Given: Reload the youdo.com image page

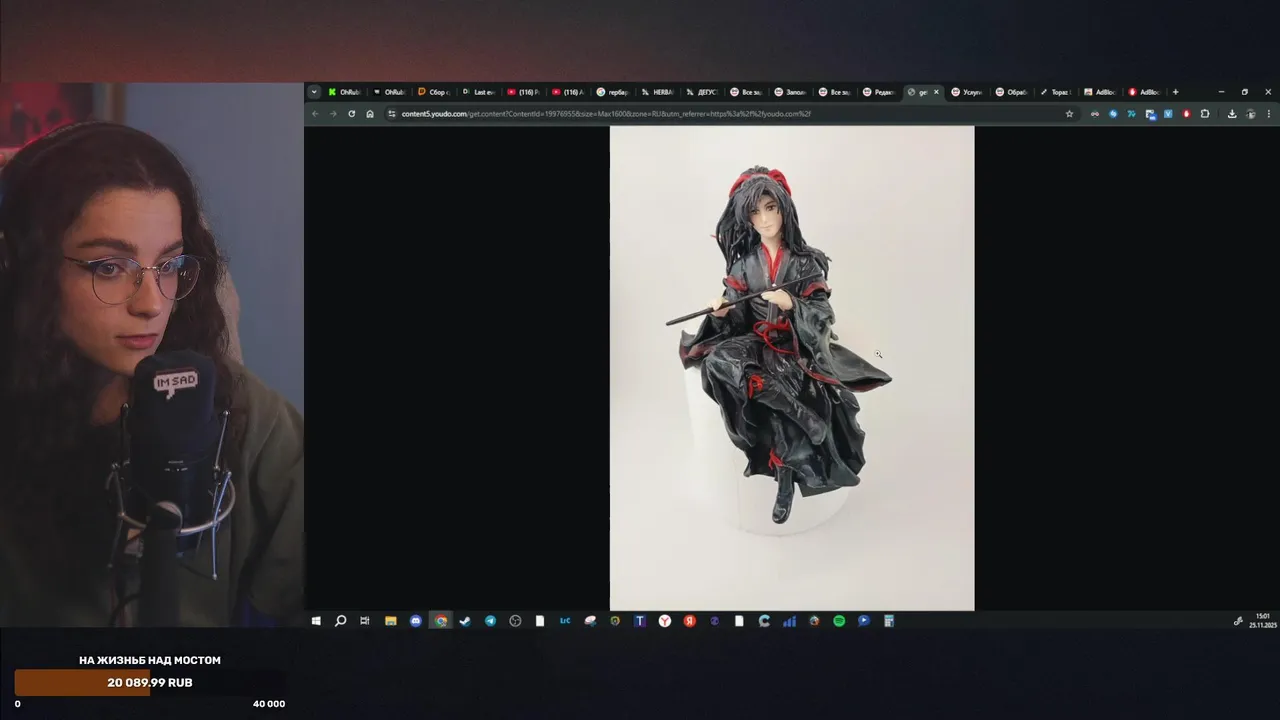Looking at the screenshot, I should pyautogui.click(x=351, y=114).
